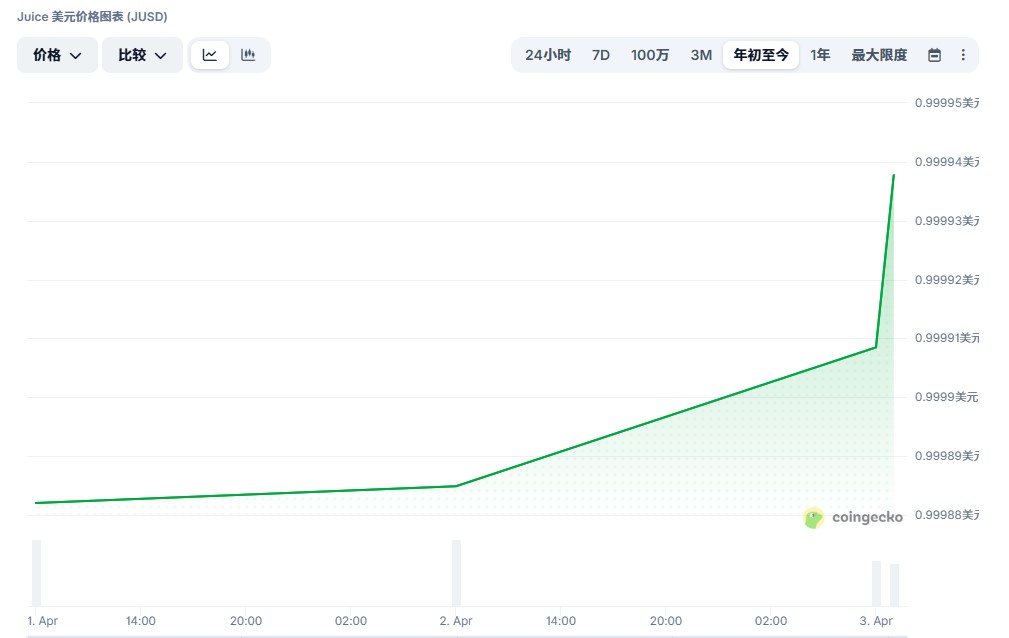Click the price line peak at chart end
Image resolution: width=1009 pixels, height=638 pixels.
tap(893, 176)
